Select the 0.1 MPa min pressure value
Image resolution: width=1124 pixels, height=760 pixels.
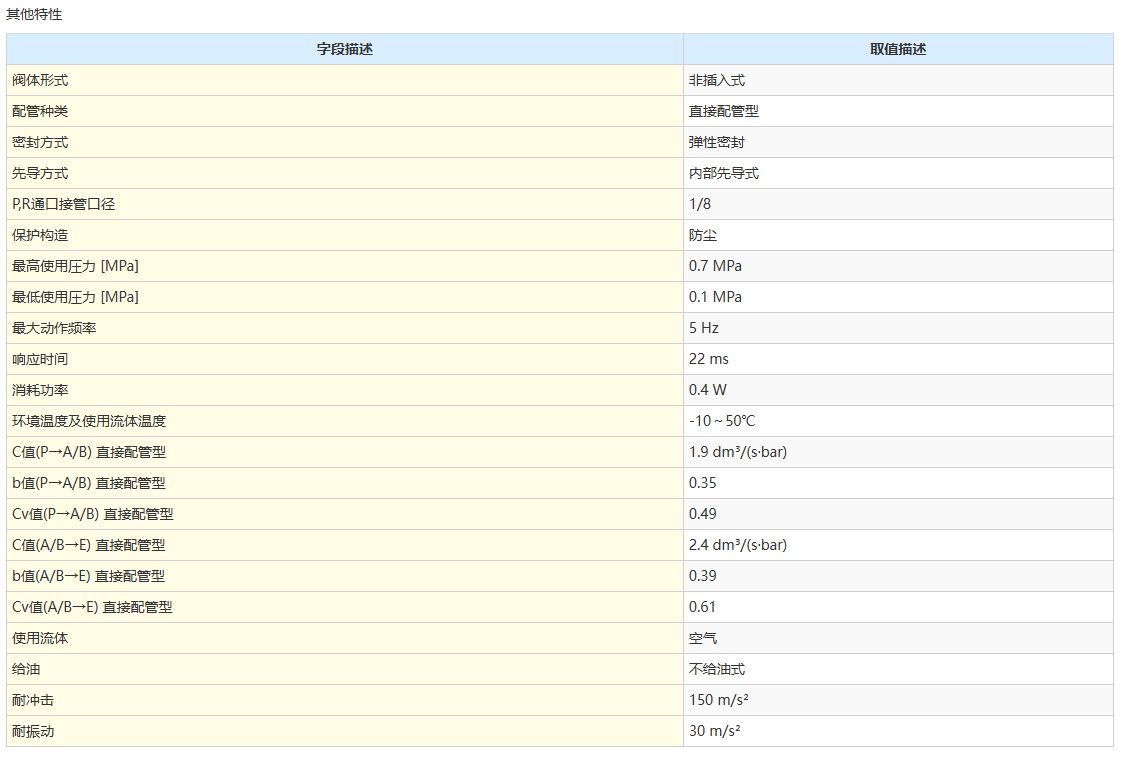click(x=715, y=297)
